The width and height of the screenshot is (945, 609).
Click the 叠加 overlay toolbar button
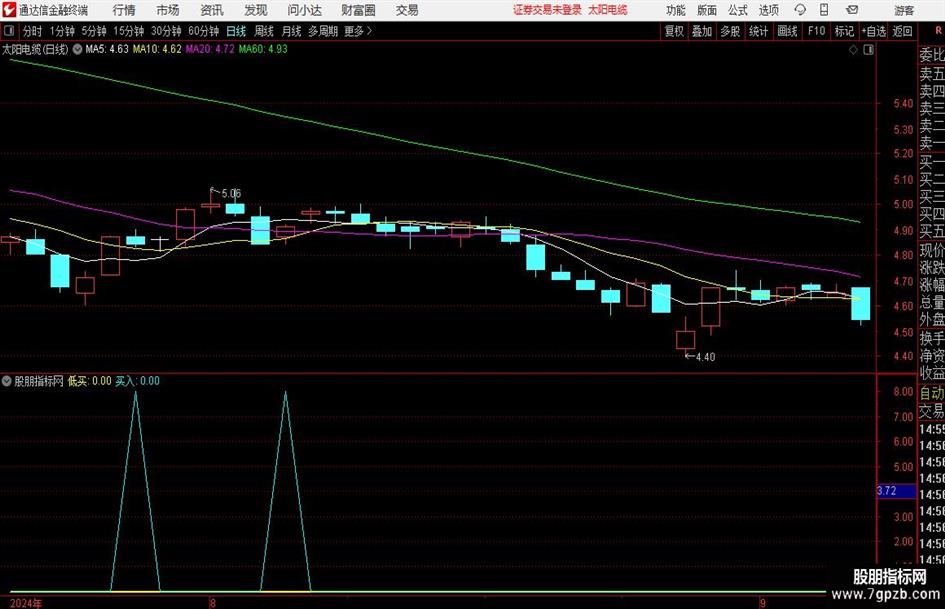click(x=702, y=31)
